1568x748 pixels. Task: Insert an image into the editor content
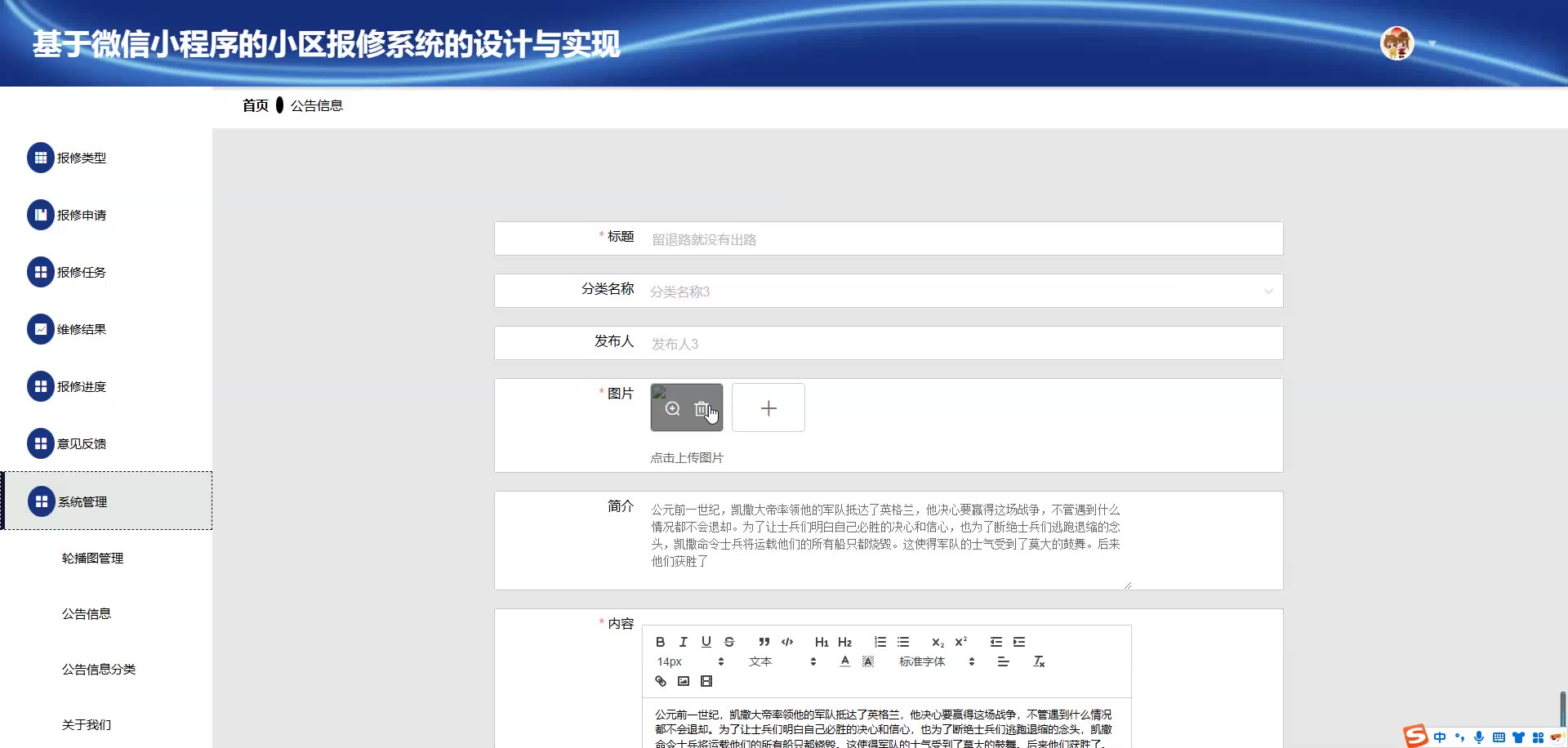[x=684, y=681]
